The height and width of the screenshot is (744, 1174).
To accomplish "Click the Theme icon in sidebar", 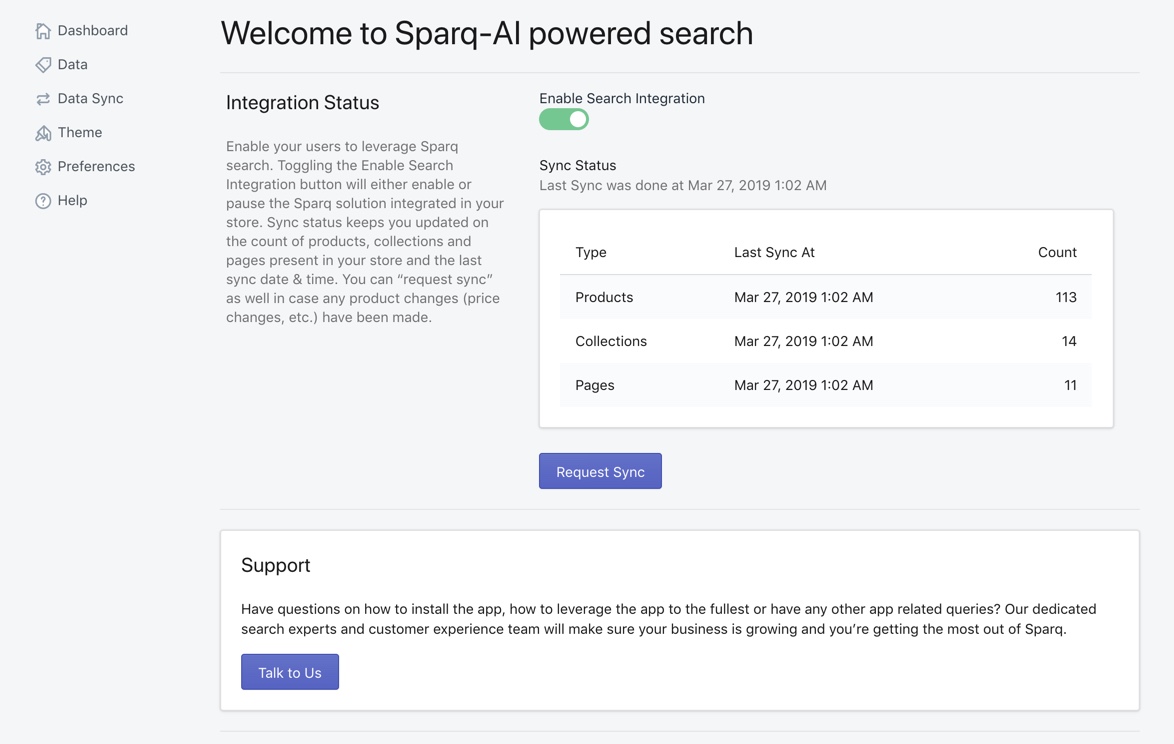I will point(43,133).
